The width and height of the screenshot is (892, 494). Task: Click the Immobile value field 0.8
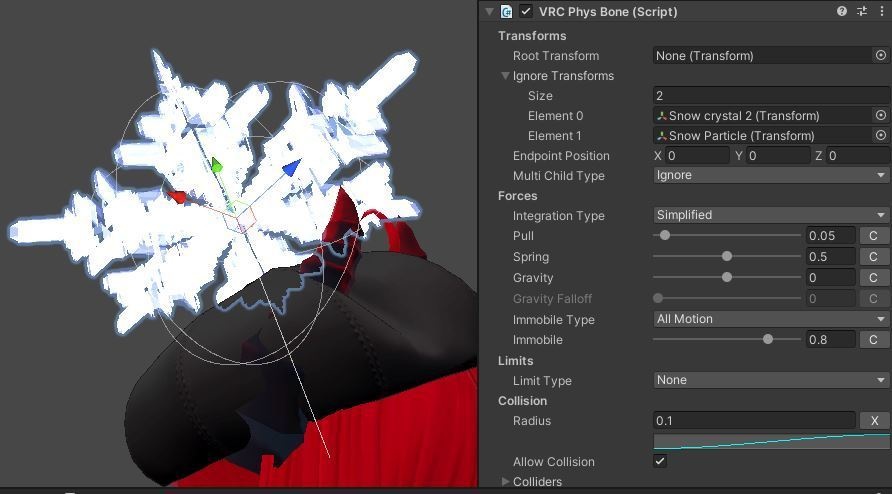click(x=831, y=340)
